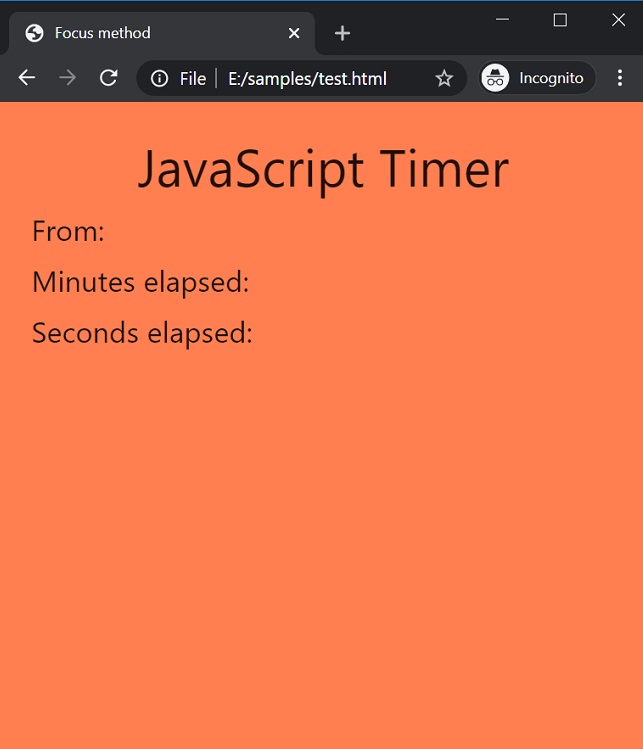Click the "From:" label

tap(68, 231)
